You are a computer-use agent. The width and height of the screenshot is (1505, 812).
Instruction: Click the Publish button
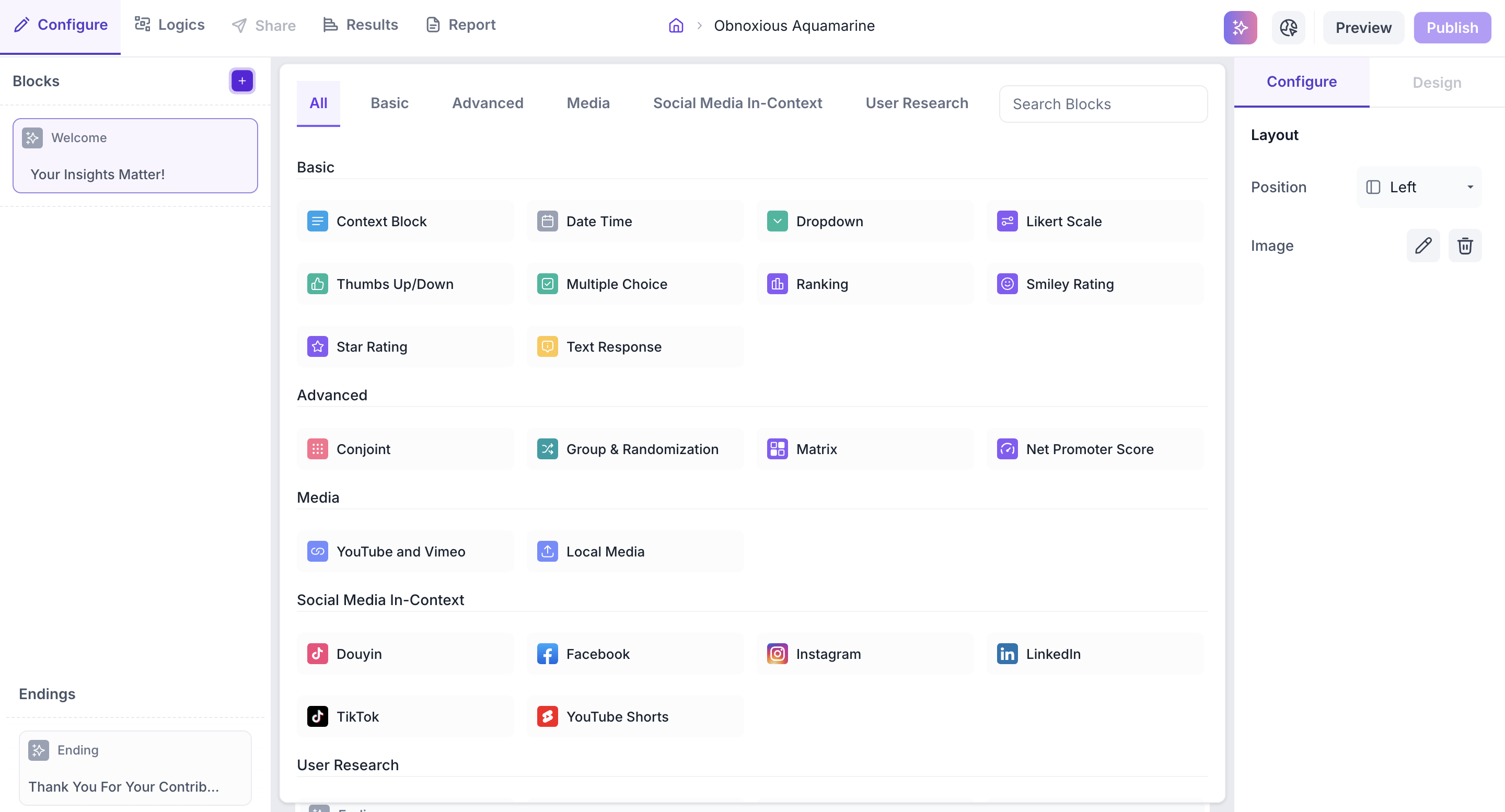click(x=1452, y=28)
